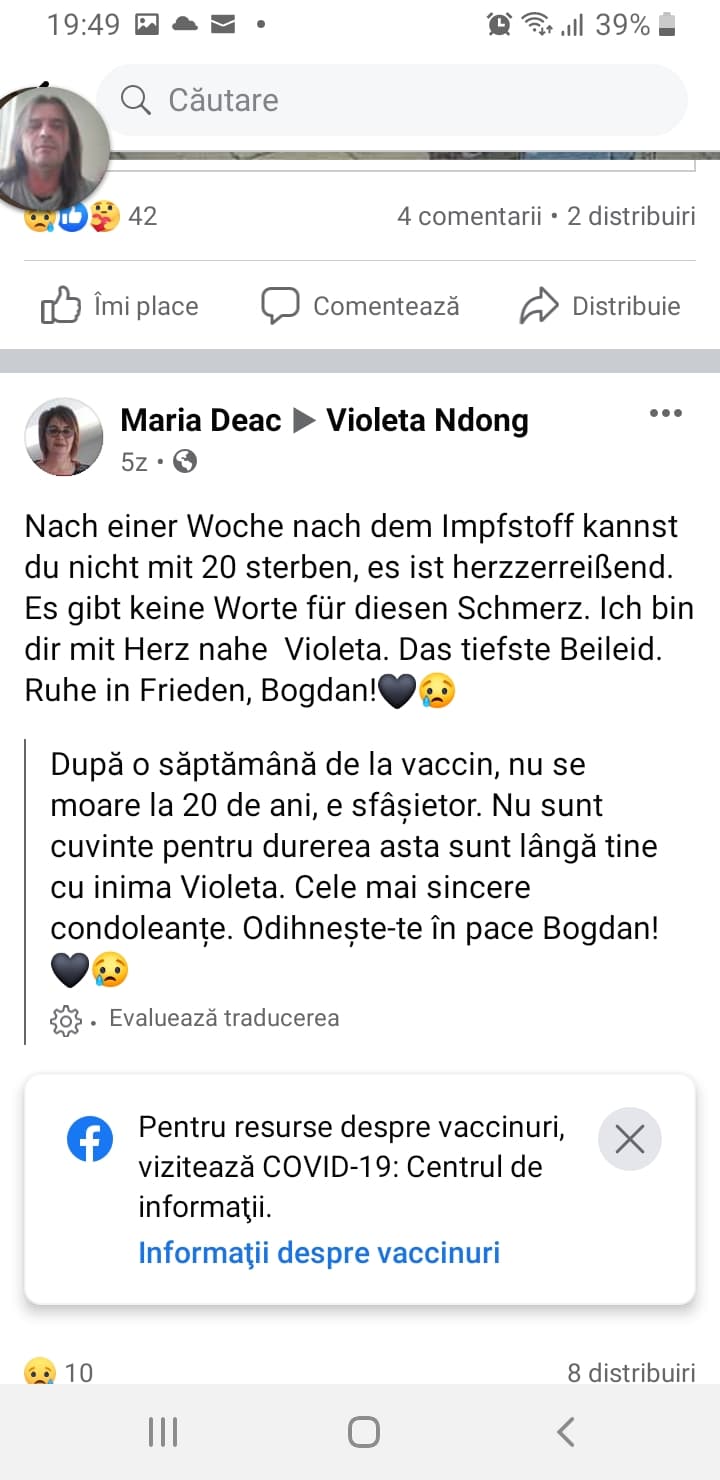
Task: View the 2 distribuiri shares count
Action: coord(631,216)
